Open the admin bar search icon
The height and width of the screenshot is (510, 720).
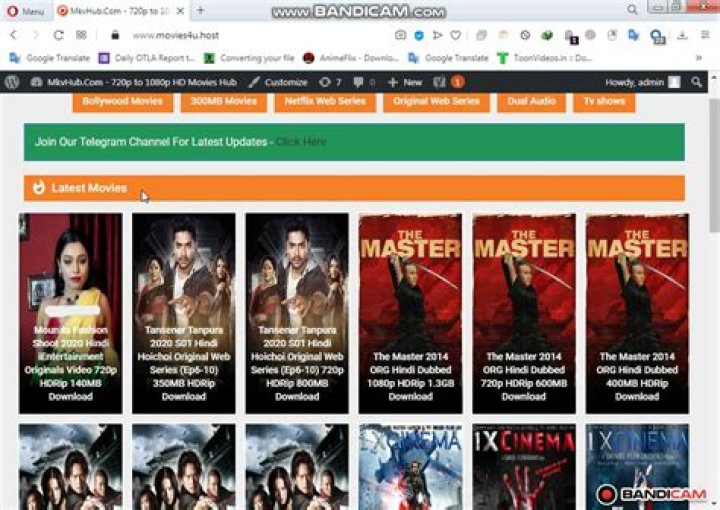point(696,82)
